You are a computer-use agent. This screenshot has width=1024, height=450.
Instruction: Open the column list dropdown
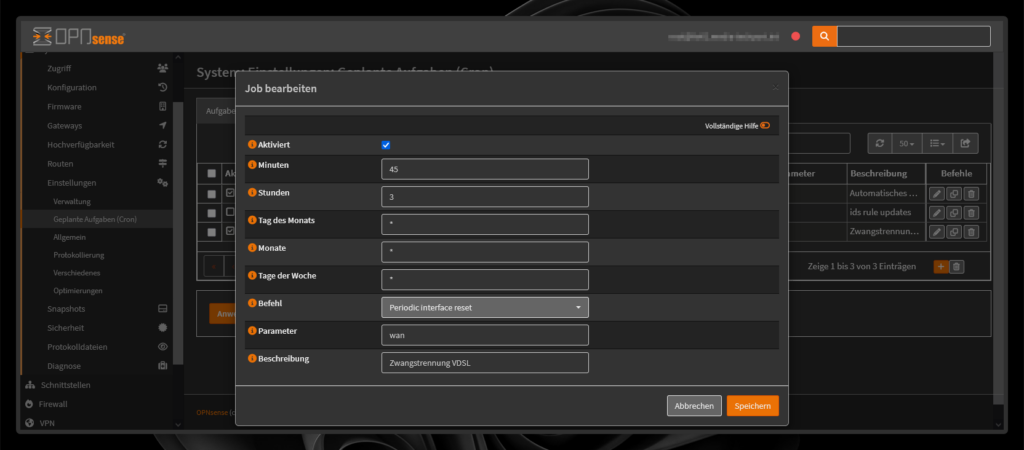tap(936, 144)
